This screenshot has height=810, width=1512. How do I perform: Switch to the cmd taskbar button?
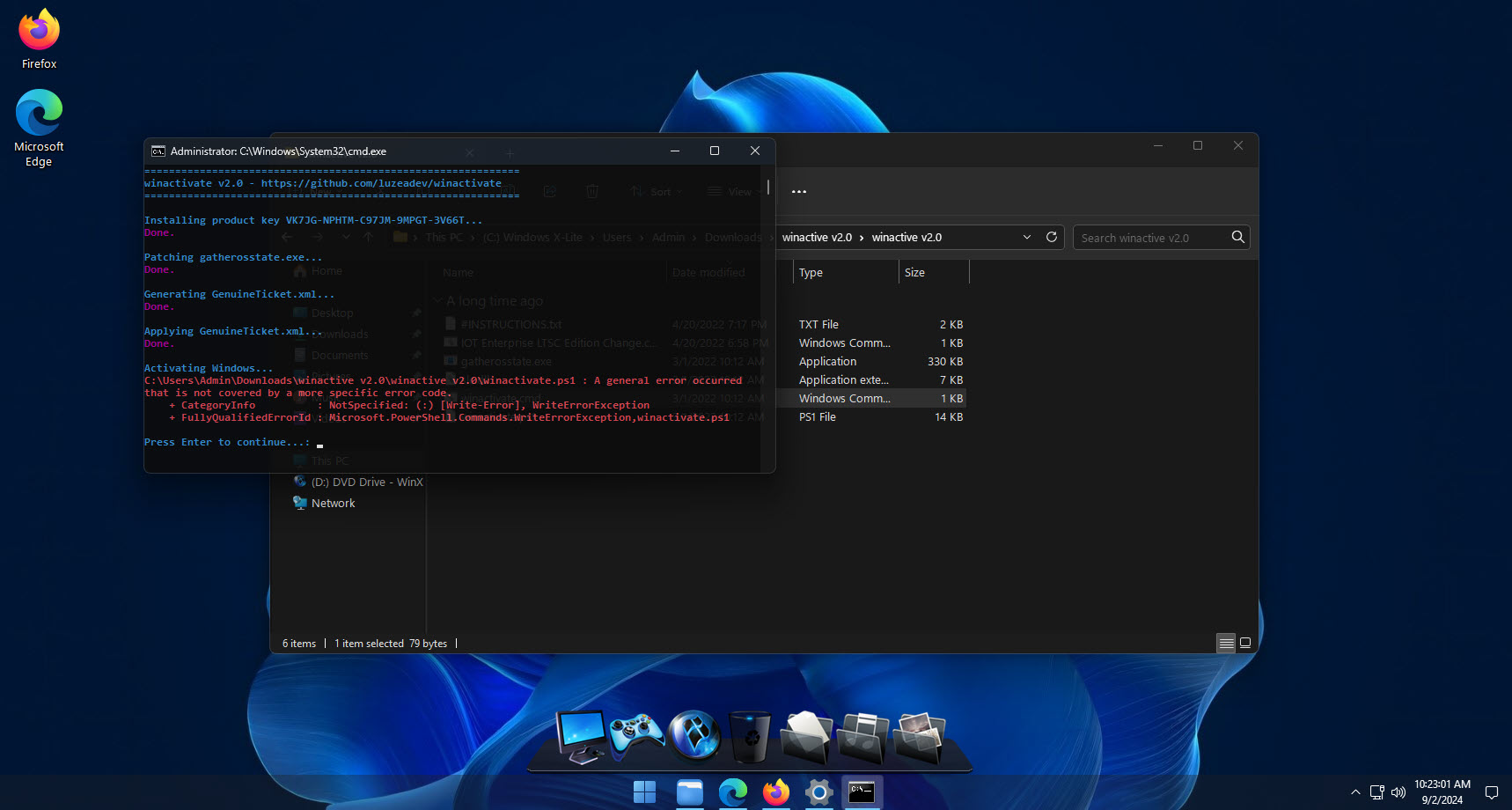click(862, 792)
